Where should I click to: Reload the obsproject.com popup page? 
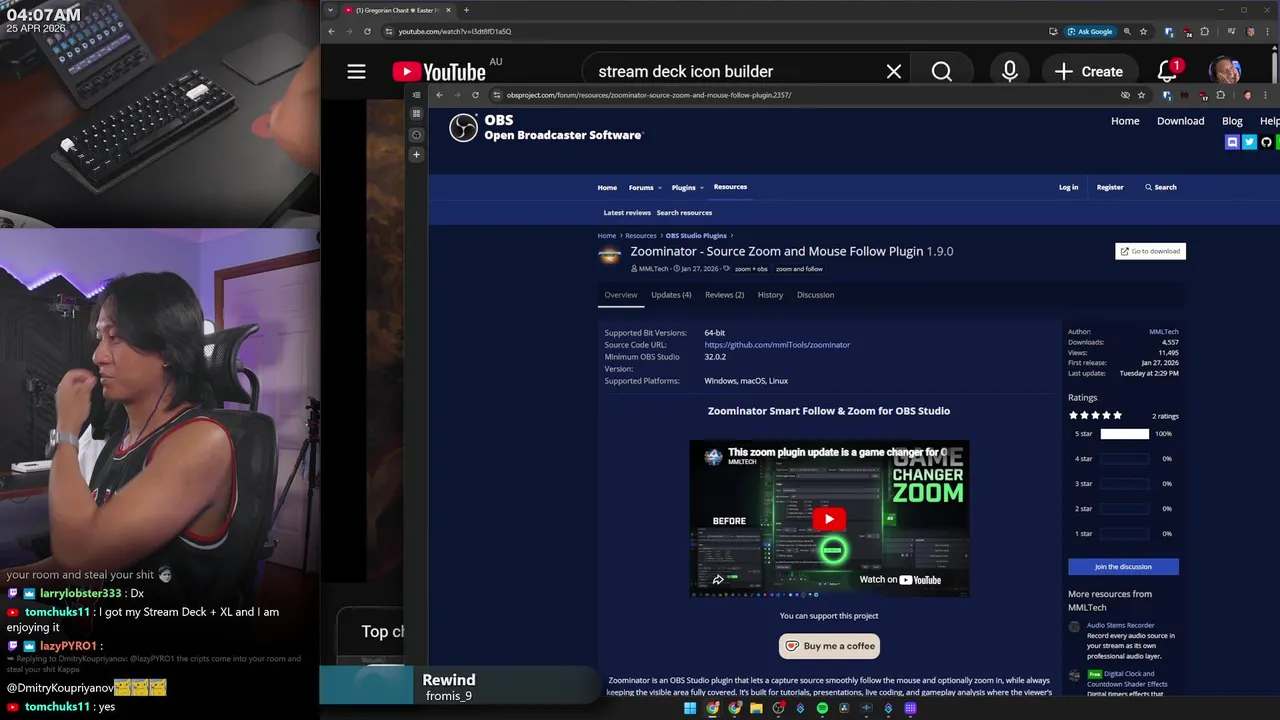point(475,95)
